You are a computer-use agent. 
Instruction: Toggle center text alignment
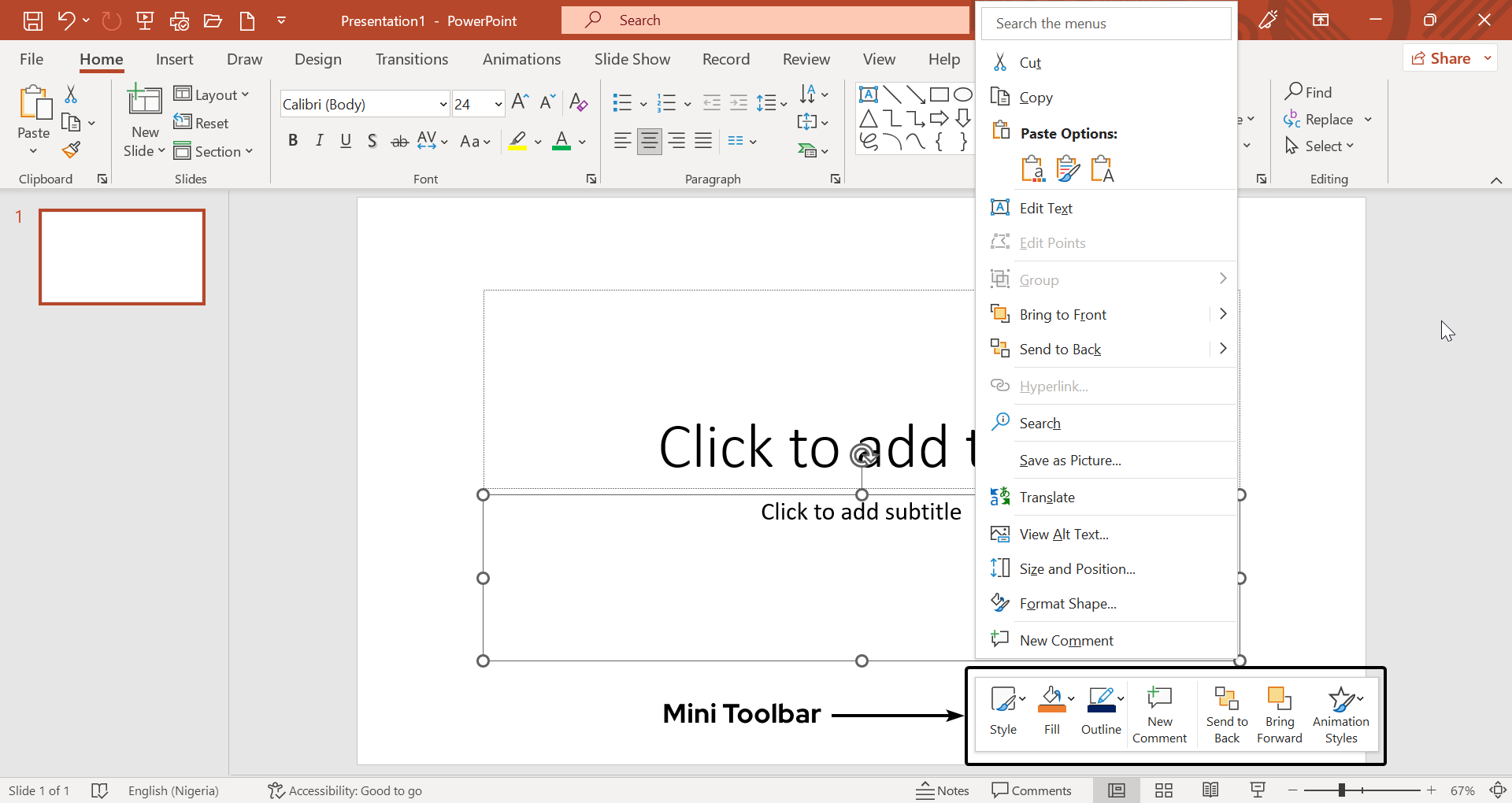pyautogui.click(x=649, y=140)
